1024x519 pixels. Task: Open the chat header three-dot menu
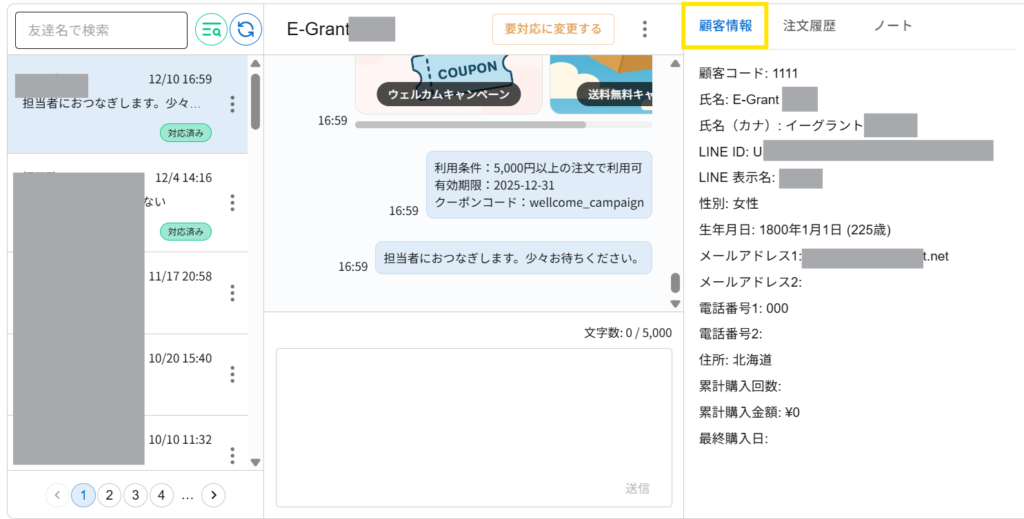pos(645,29)
